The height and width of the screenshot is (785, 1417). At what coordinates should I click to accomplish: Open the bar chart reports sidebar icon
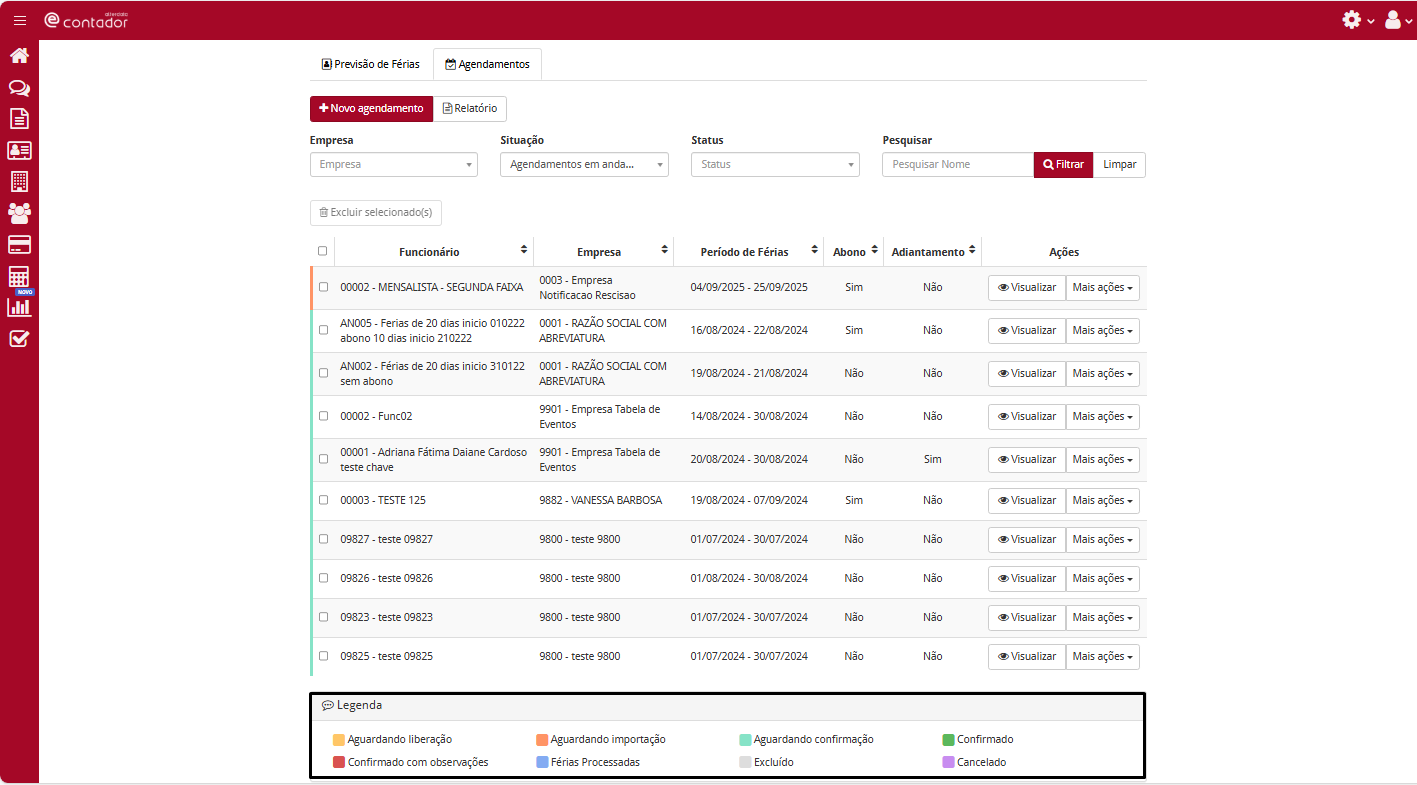pyautogui.click(x=19, y=307)
